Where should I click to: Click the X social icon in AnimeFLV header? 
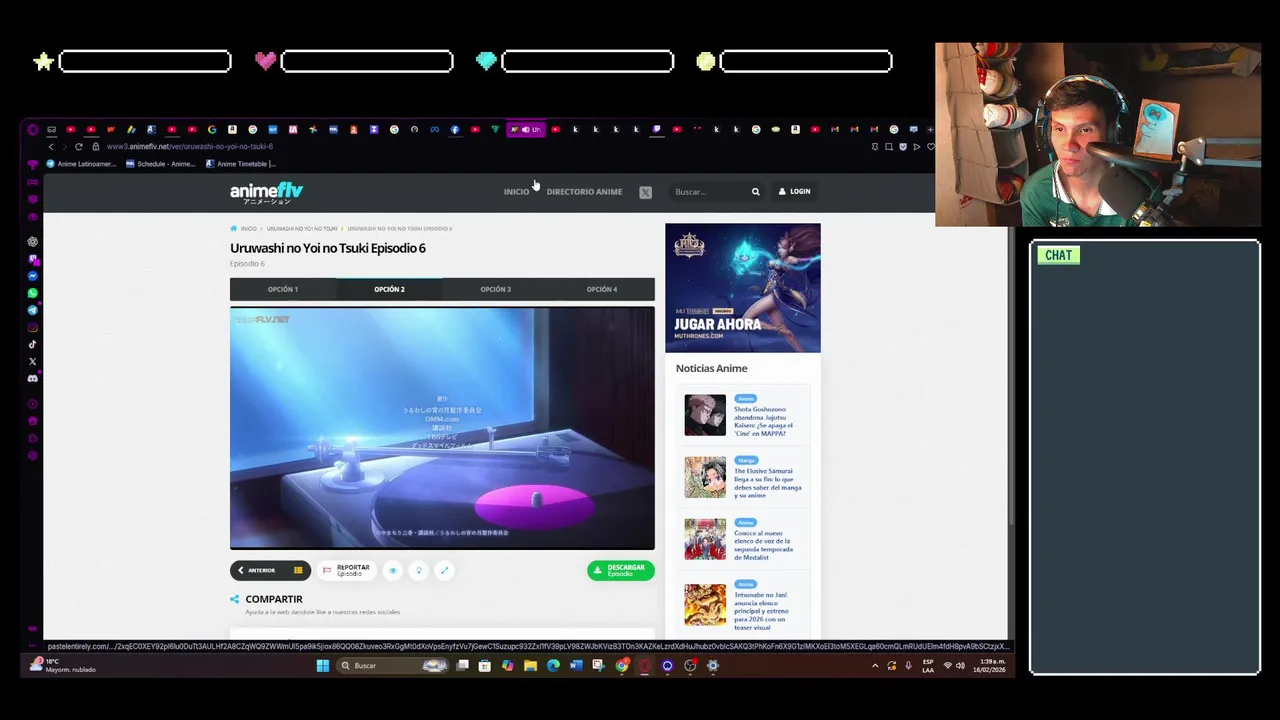pos(645,192)
